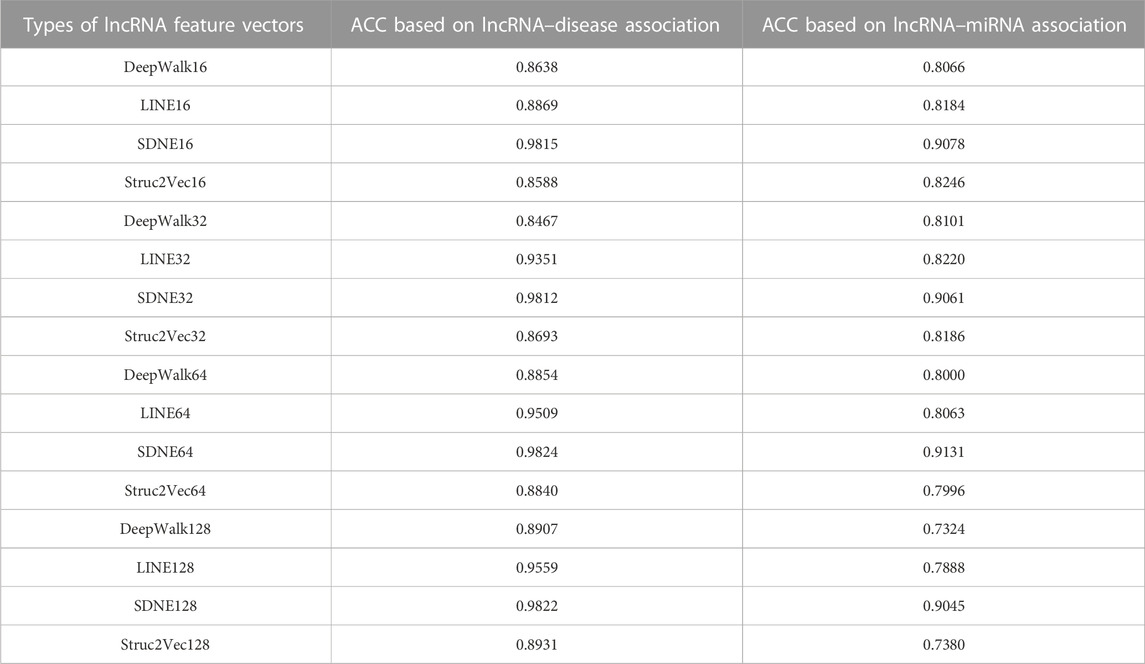Select SDNE64 disease ACC value 0.9824
Image resolution: width=1145 pixels, height=664 pixels.
(x=537, y=452)
